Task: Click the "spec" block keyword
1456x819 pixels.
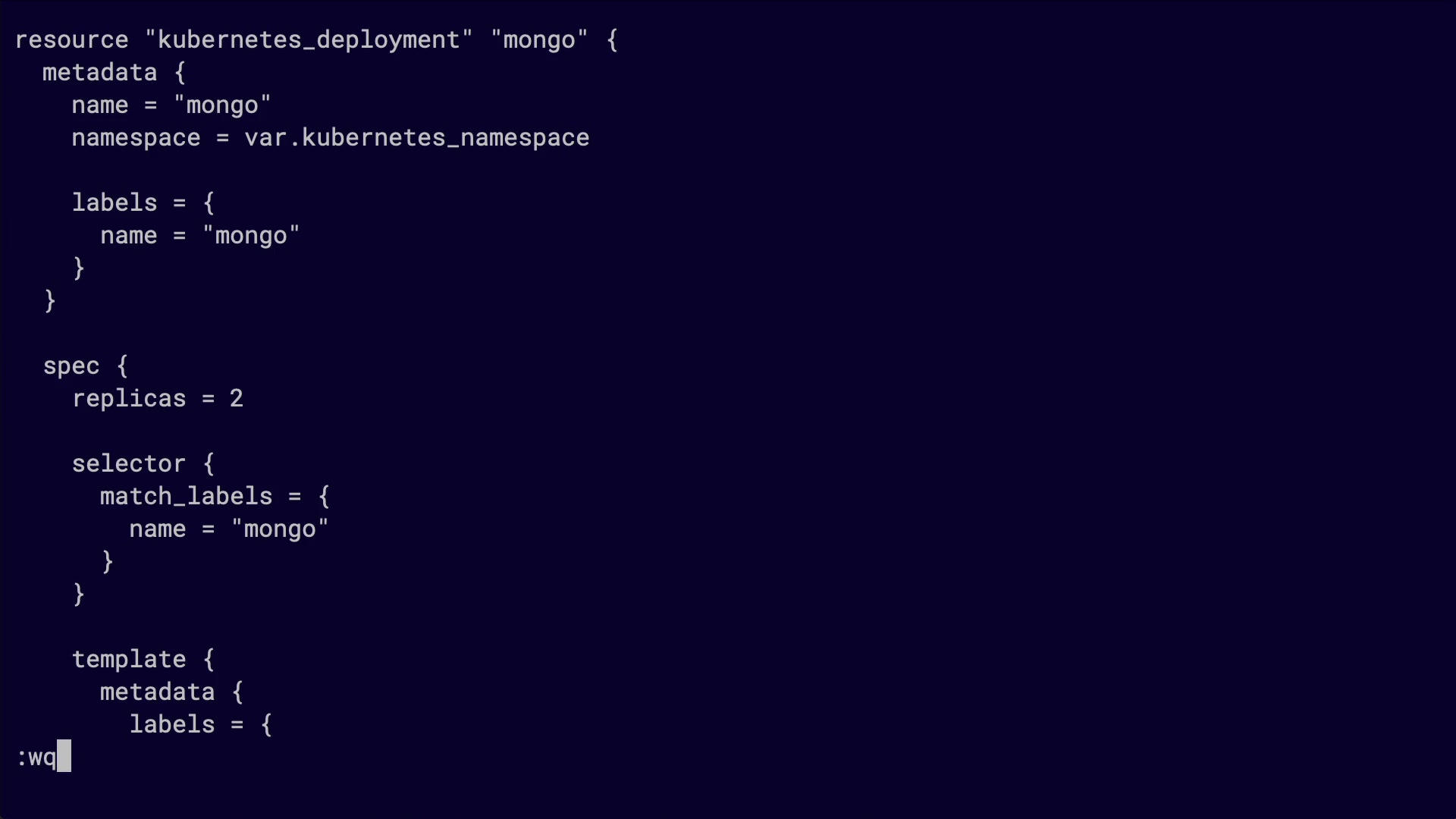Action: click(x=71, y=366)
